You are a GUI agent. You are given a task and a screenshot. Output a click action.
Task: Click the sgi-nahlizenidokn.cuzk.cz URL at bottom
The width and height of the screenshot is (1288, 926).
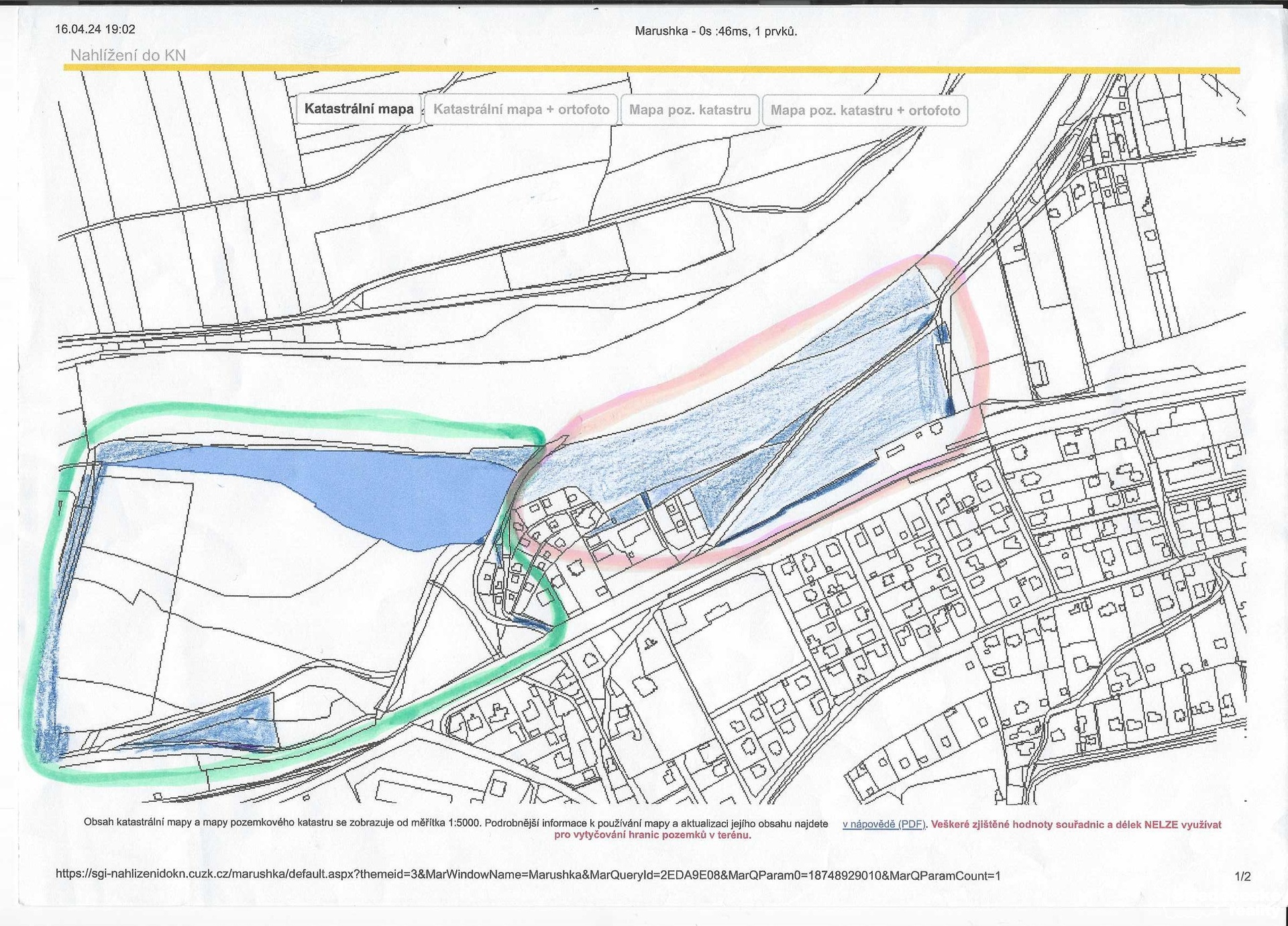[x=527, y=874]
